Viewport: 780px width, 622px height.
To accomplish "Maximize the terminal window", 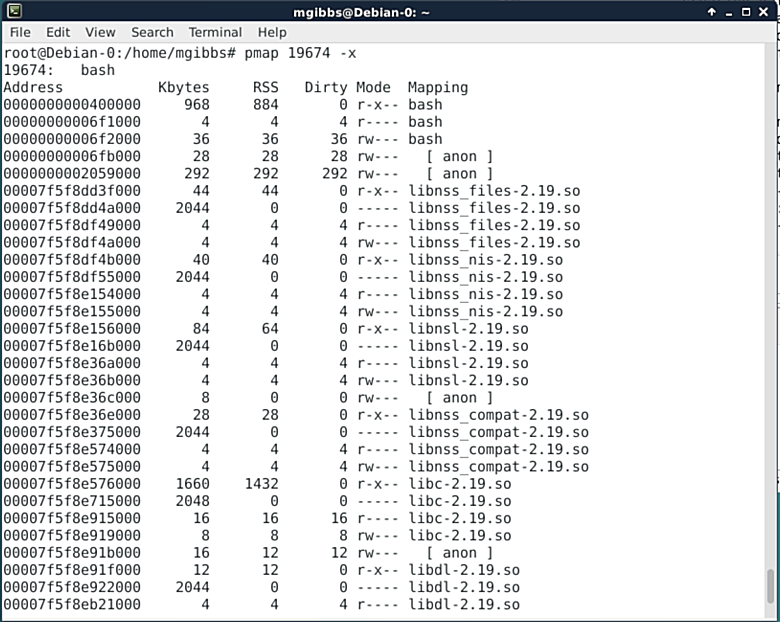I will pos(747,11).
